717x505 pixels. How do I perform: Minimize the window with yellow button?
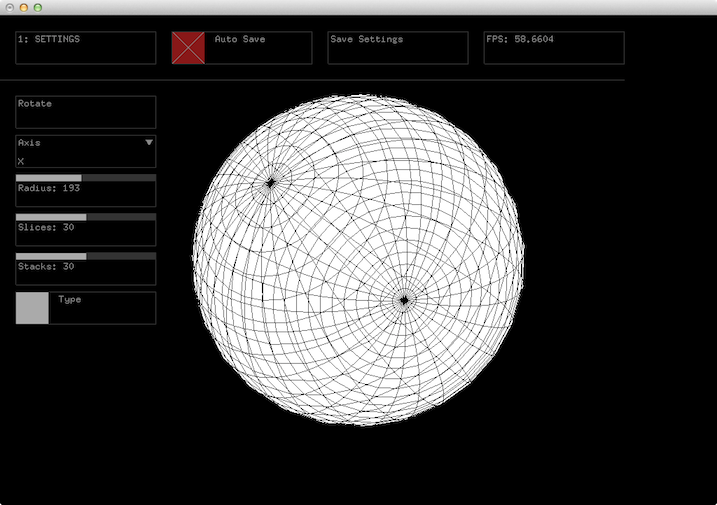(x=24, y=7)
